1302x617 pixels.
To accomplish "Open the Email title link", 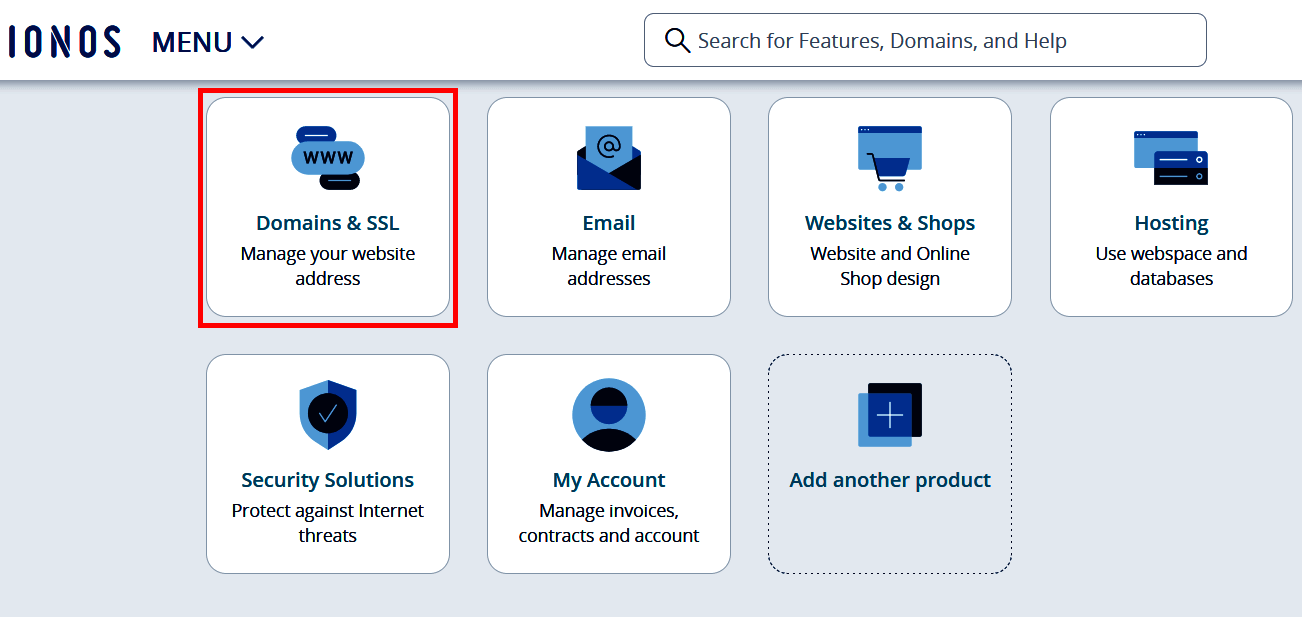I will [609, 223].
